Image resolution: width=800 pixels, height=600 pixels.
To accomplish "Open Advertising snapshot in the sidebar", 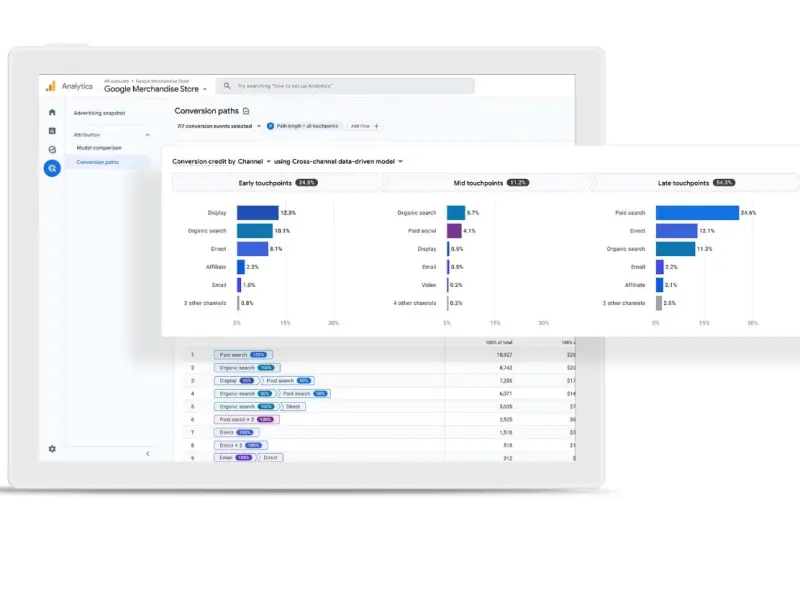I will pos(100,113).
